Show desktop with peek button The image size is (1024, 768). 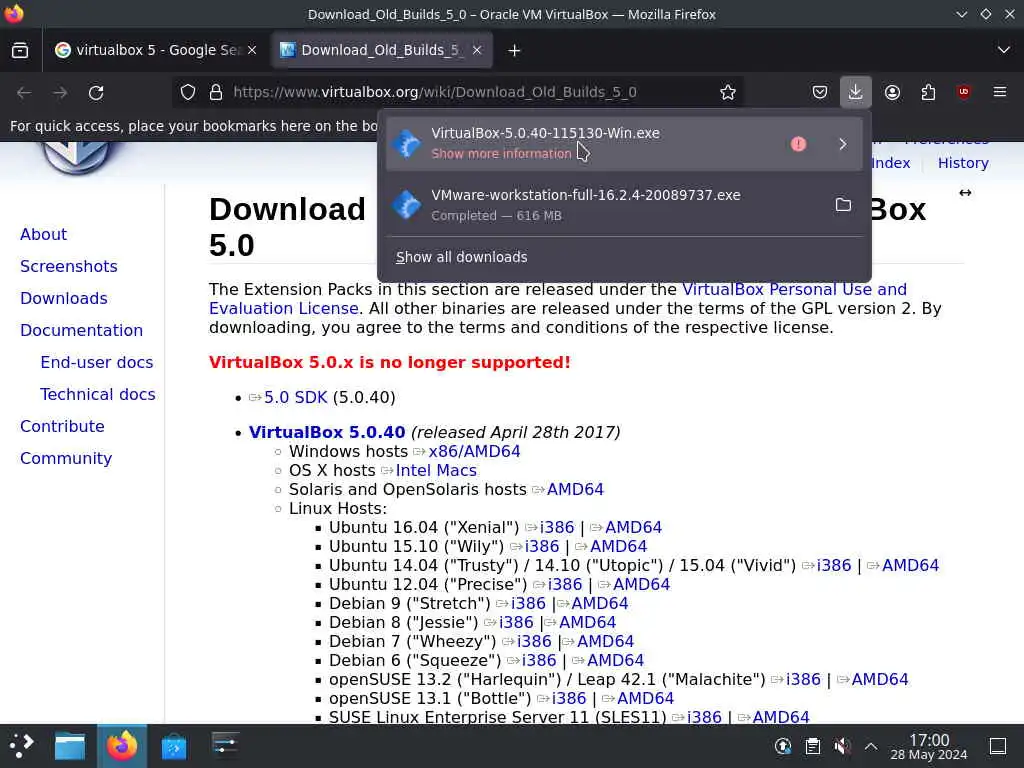tap(998, 746)
